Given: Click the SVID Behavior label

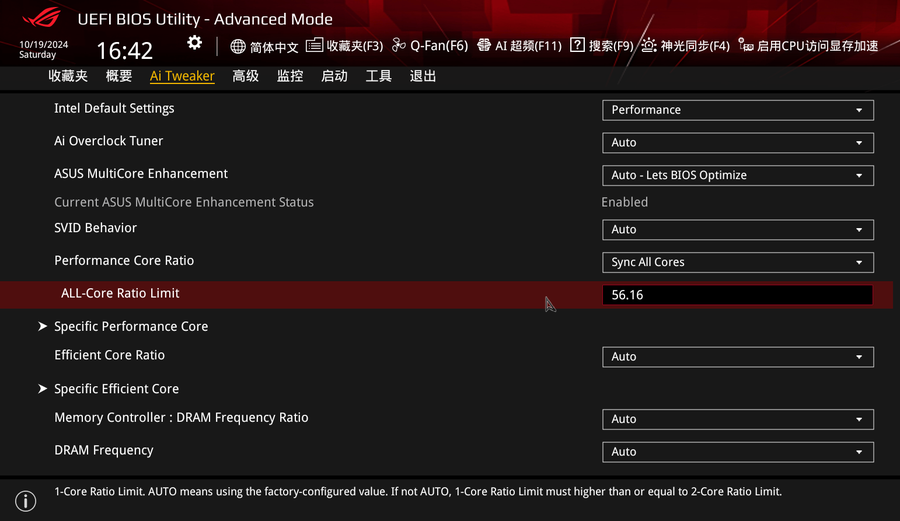Looking at the screenshot, I should [x=95, y=228].
